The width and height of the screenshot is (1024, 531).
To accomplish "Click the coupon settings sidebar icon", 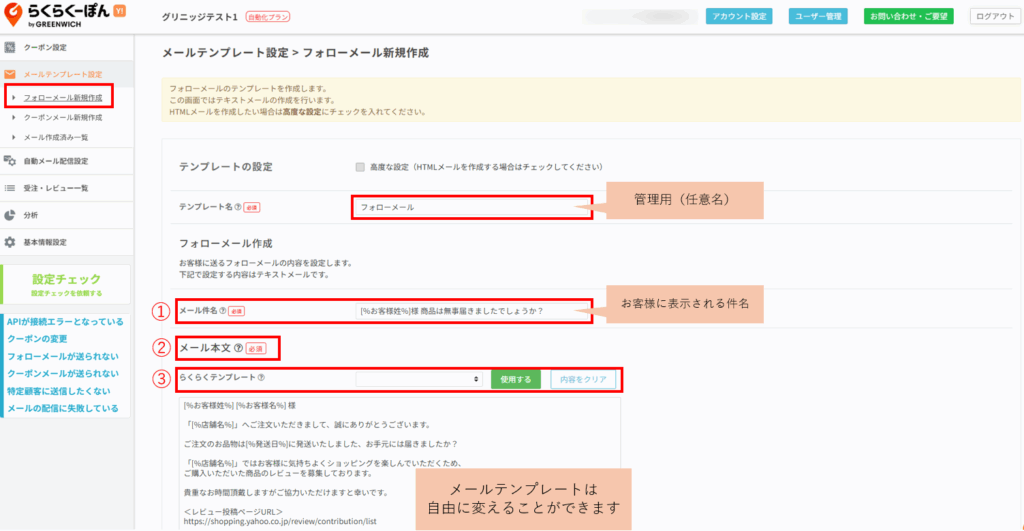I will coord(10,47).
